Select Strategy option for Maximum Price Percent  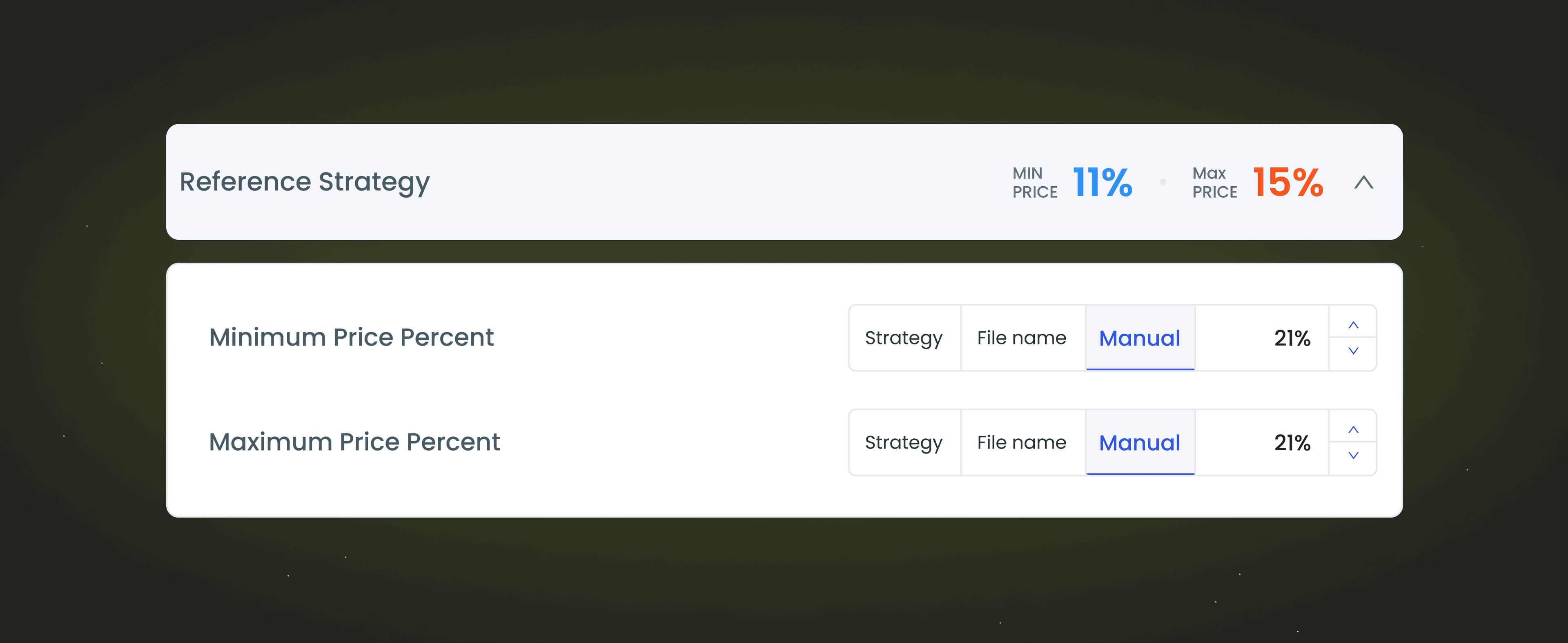(904, 443)
